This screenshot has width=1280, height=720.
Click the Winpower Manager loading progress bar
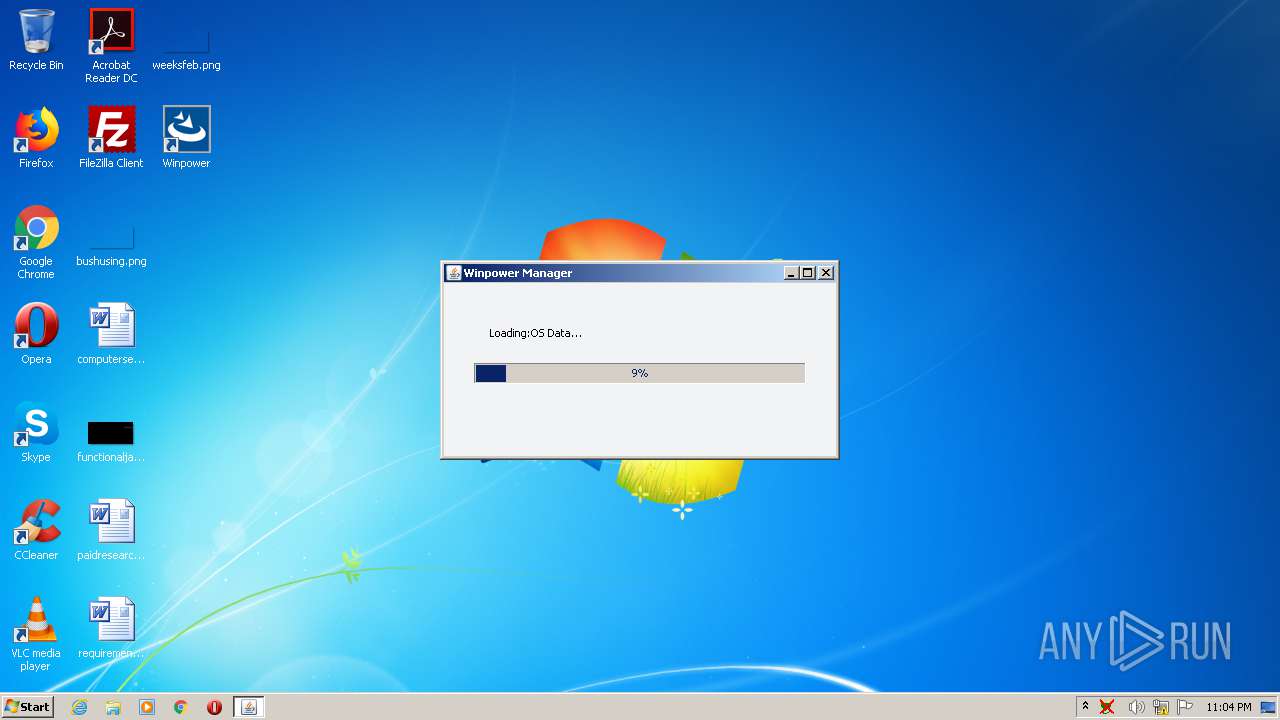639,373
